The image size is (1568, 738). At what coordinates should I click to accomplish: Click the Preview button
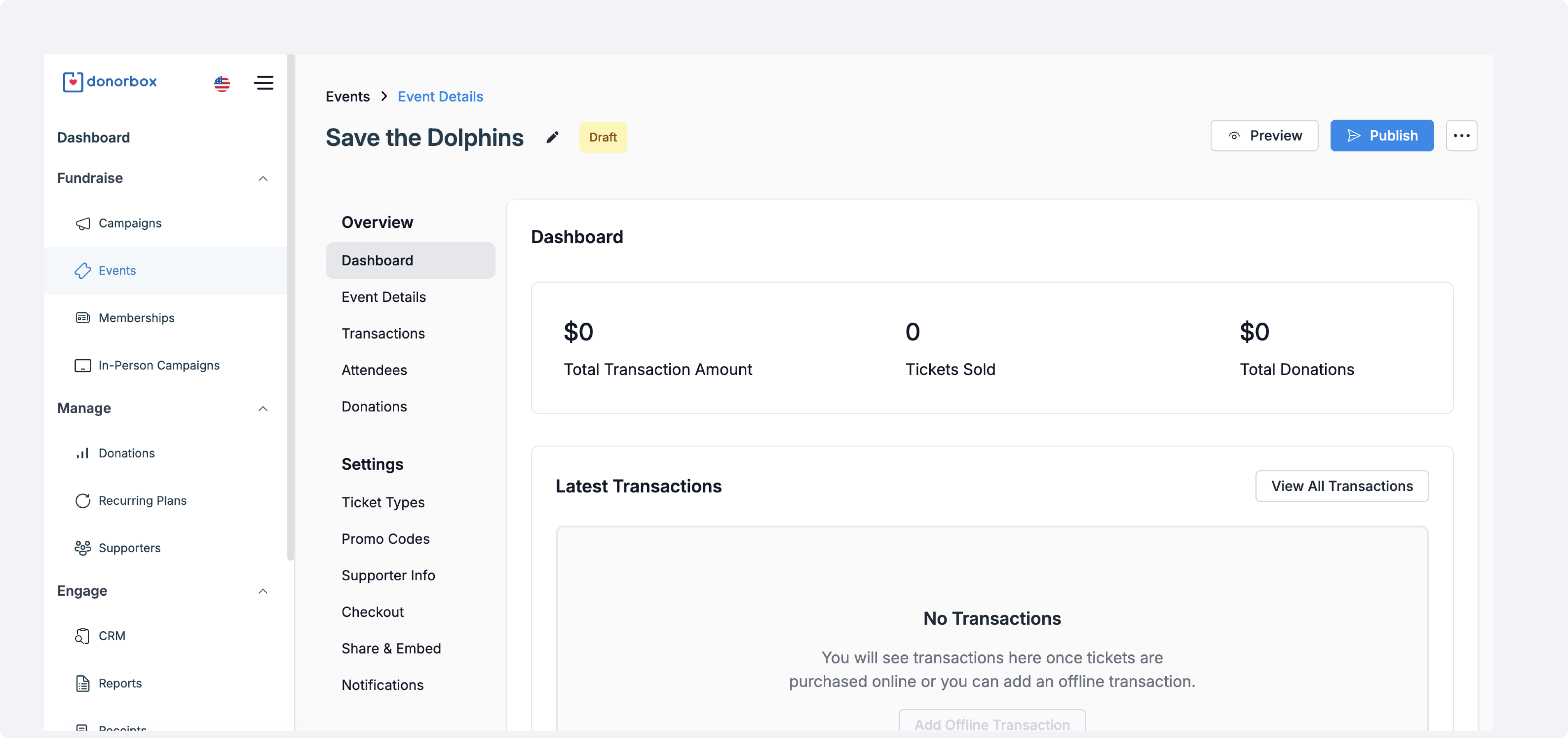tap(1264, 136)
